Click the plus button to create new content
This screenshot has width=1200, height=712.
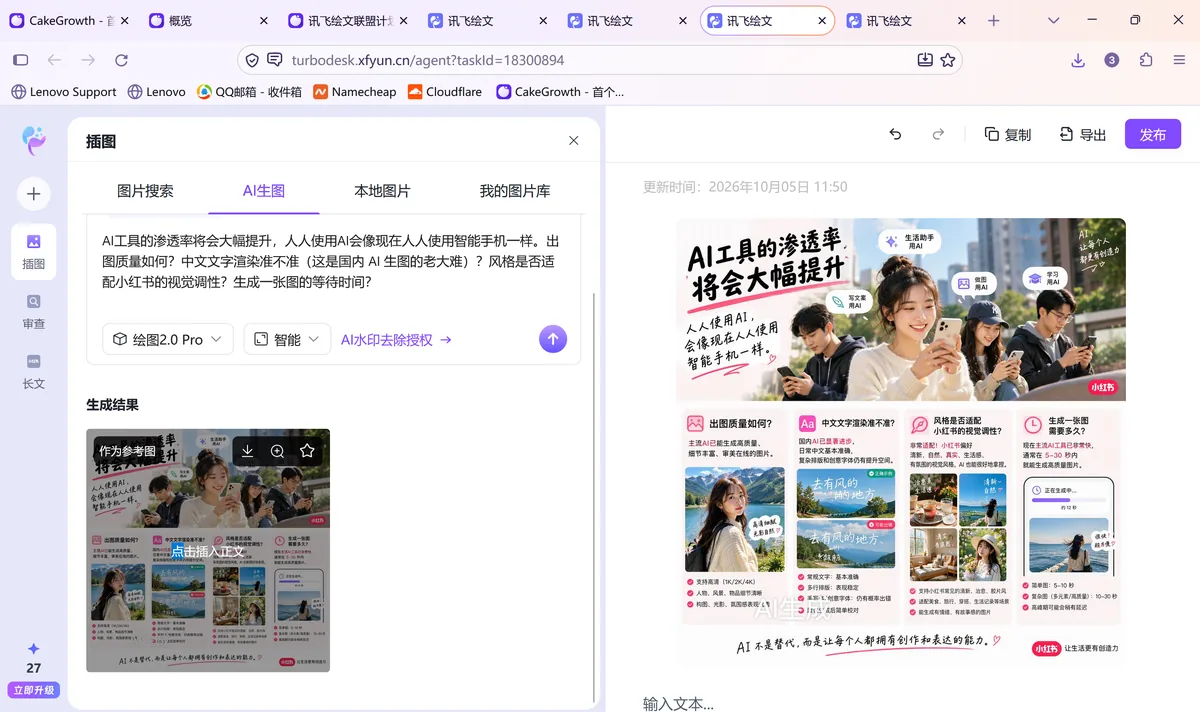pos(34,194)
